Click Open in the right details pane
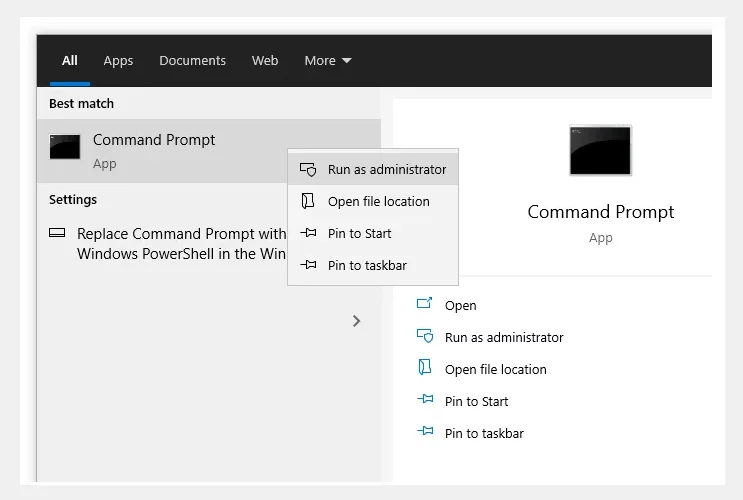743x500 pixels. pos(461,306)
